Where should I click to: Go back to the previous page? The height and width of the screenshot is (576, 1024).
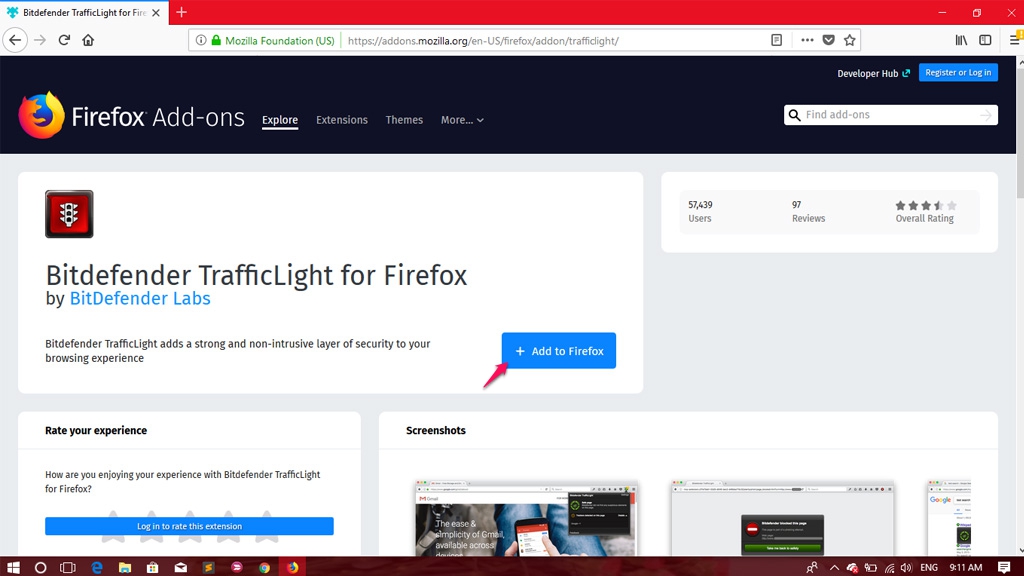[15, 40]
